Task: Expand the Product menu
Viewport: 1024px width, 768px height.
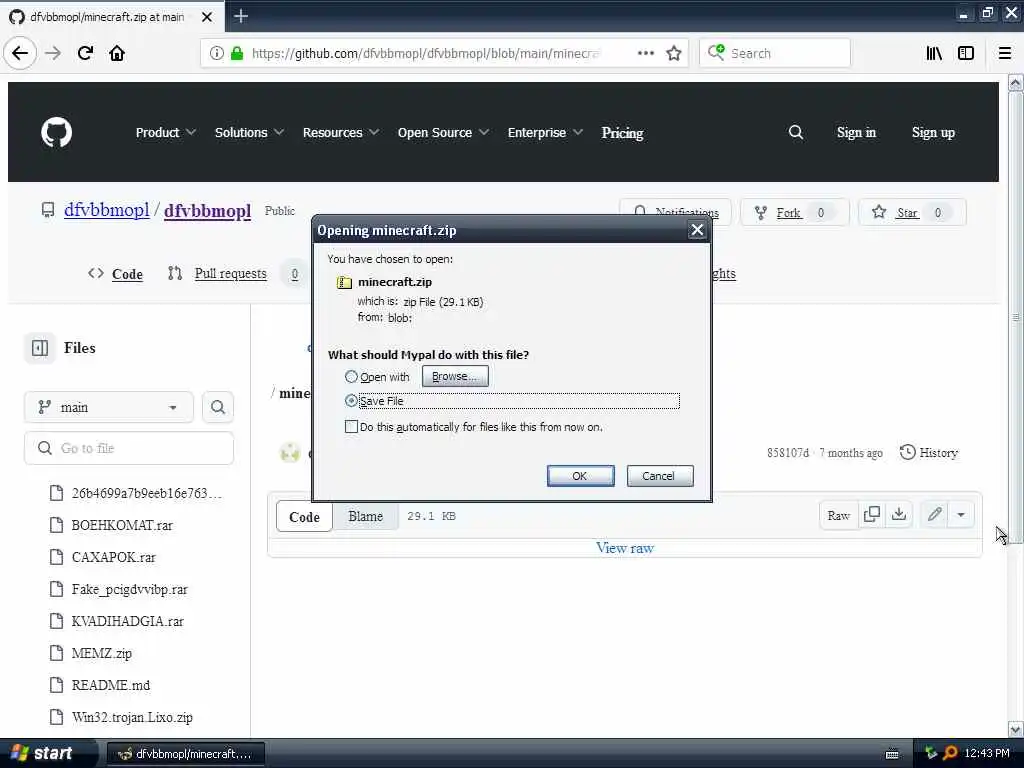Action: point(165,132)
